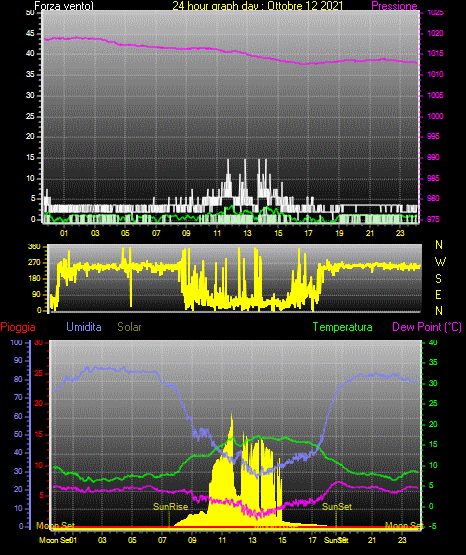This screenshot has height=555, width=466.
Task: Click the S wind direction label
Action: (438, 279)
